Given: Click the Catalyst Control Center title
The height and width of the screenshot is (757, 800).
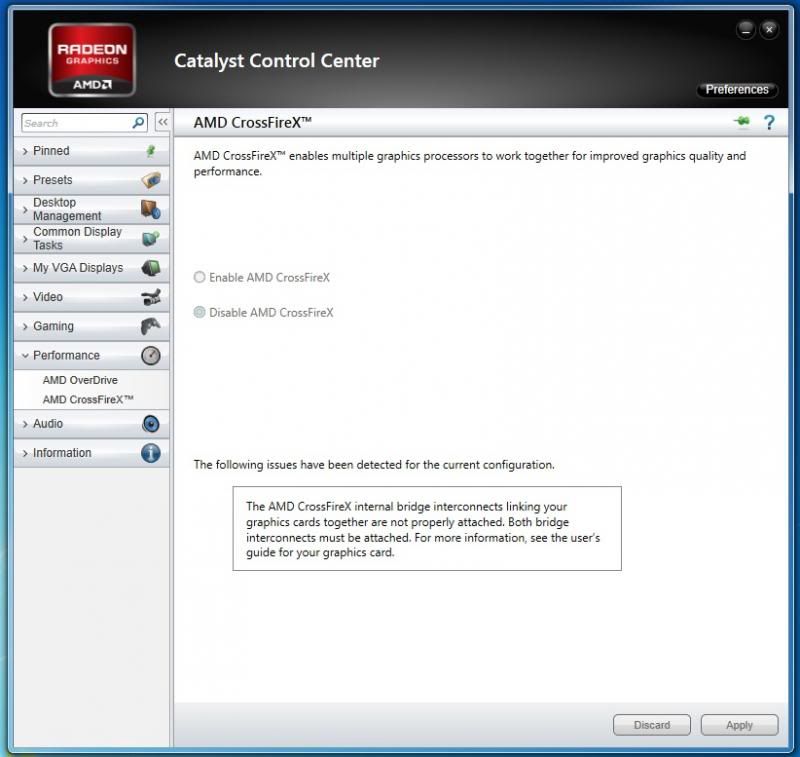Looking at the screenshot, I should click(x=277, y=61).
